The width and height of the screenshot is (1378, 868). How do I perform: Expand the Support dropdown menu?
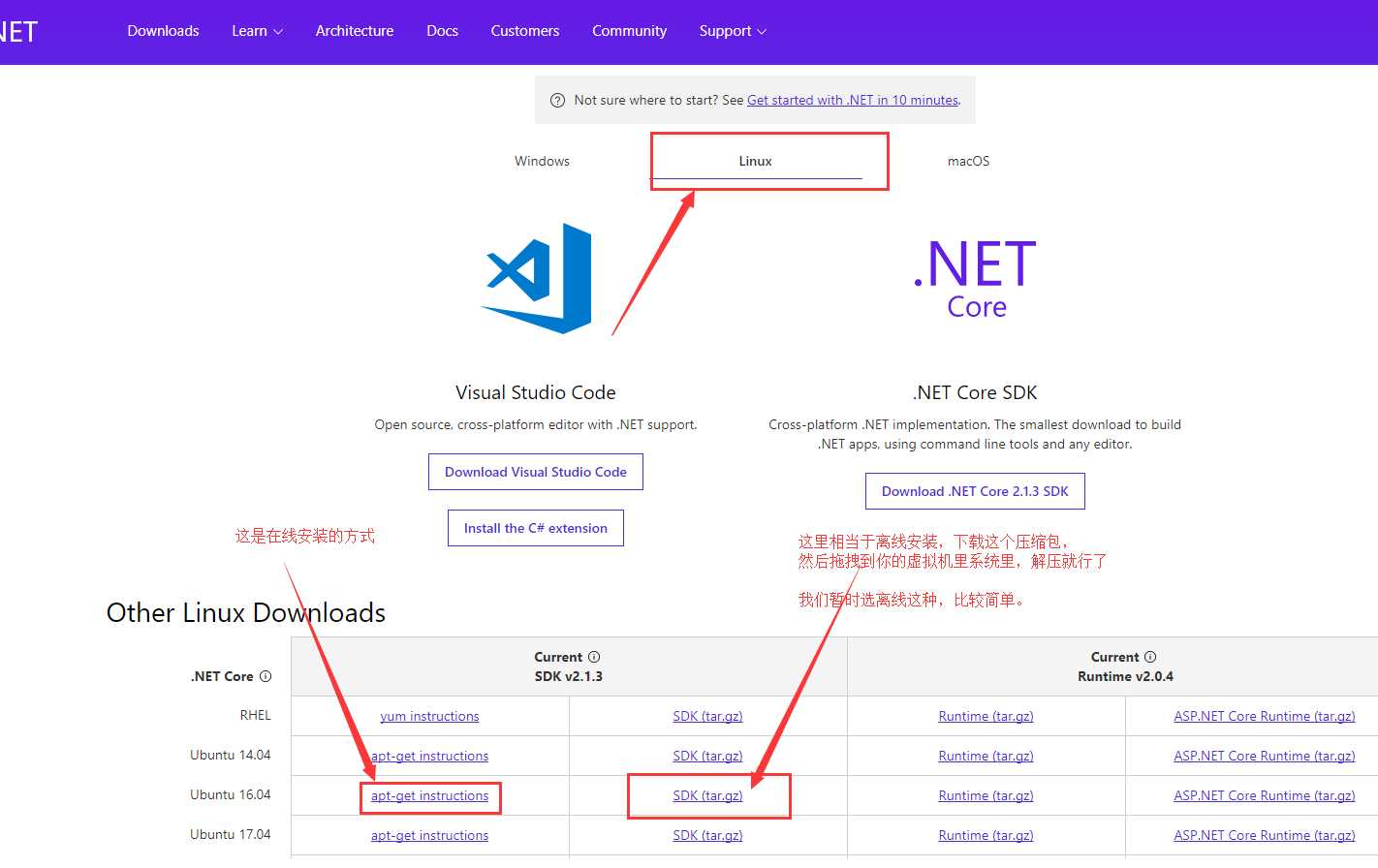coord(733,31)
